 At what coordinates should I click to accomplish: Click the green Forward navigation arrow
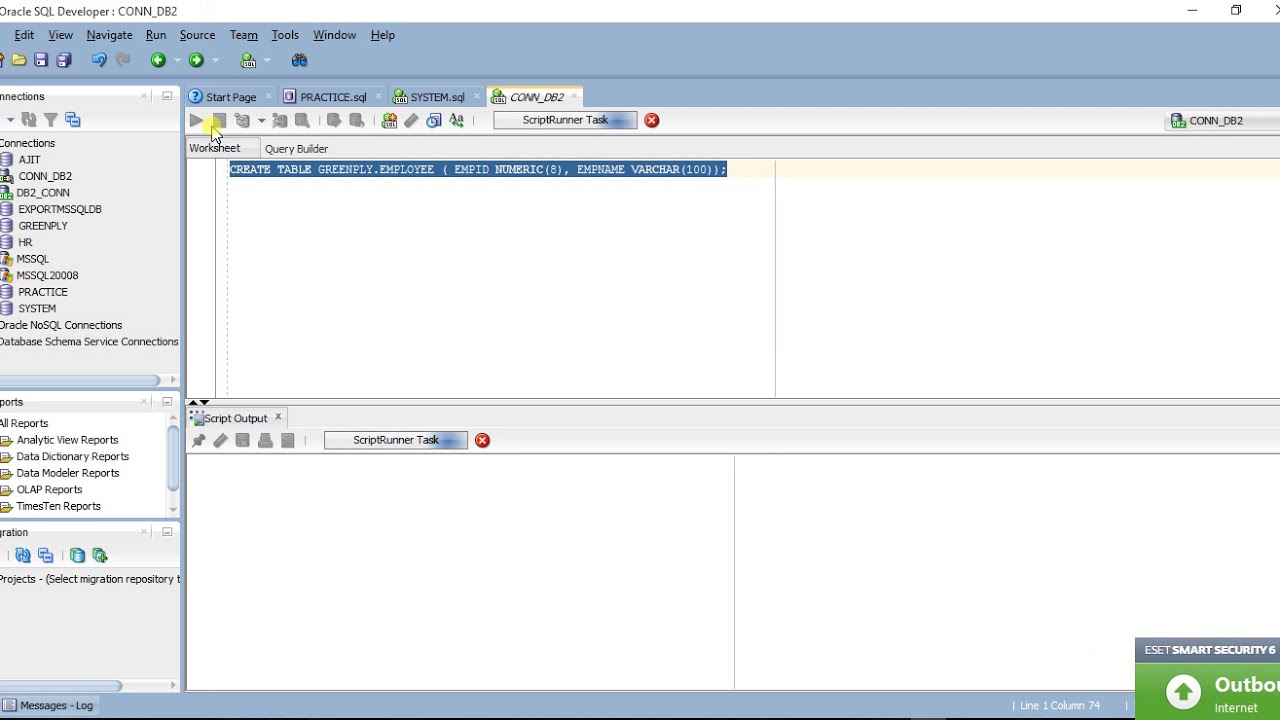196,60
